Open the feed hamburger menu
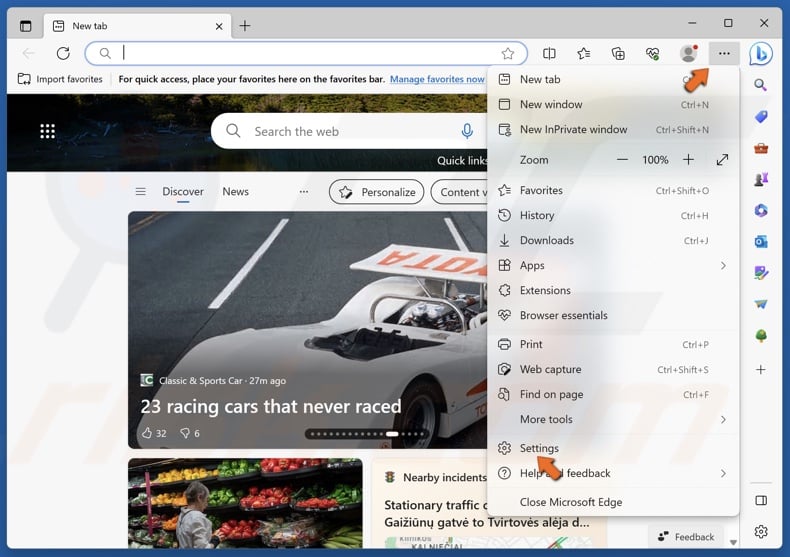The width and height of the screenshot is (790, 557). tap(141, 192)
